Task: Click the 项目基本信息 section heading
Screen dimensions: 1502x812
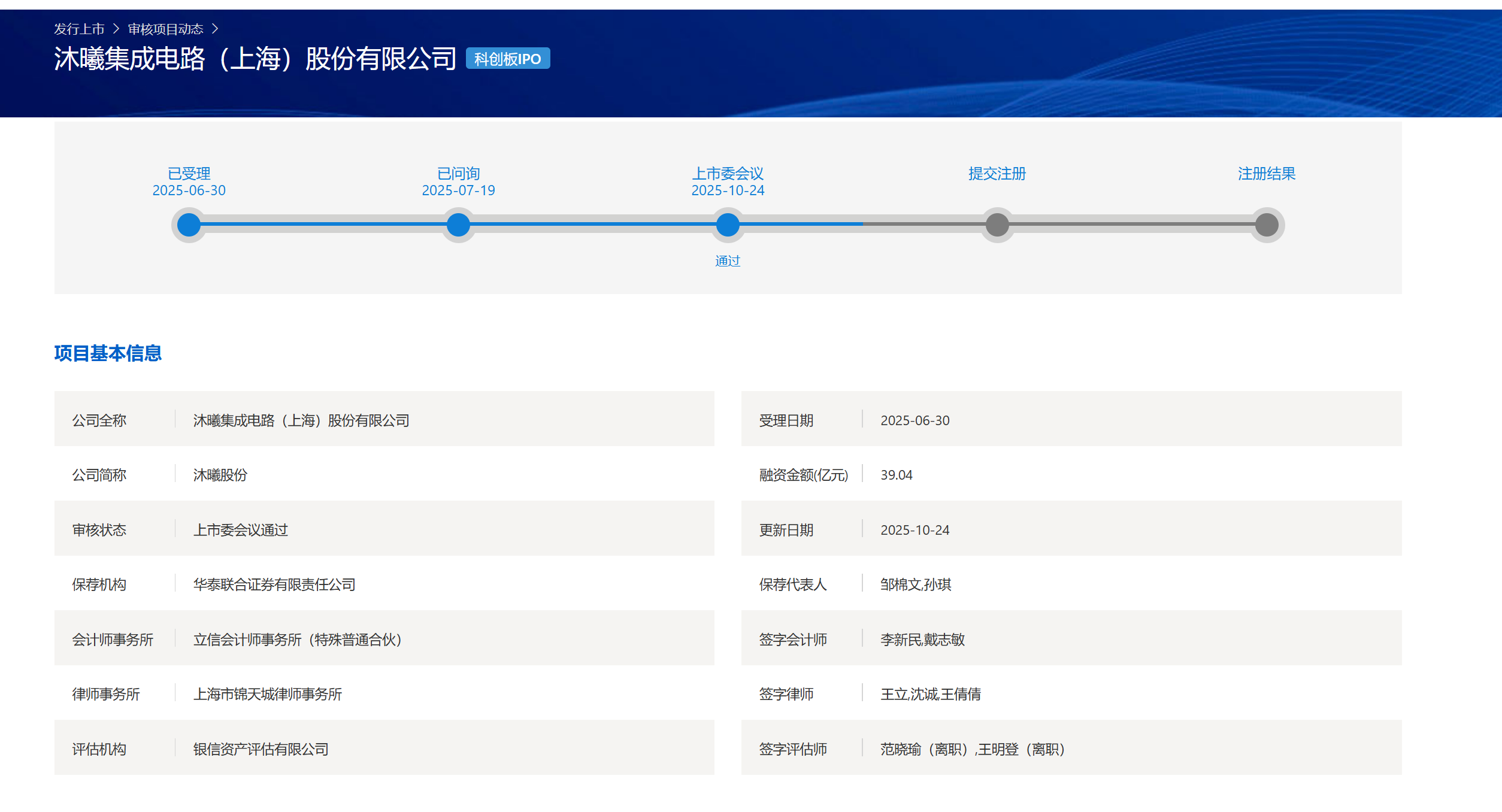Action: pos(108,353)
